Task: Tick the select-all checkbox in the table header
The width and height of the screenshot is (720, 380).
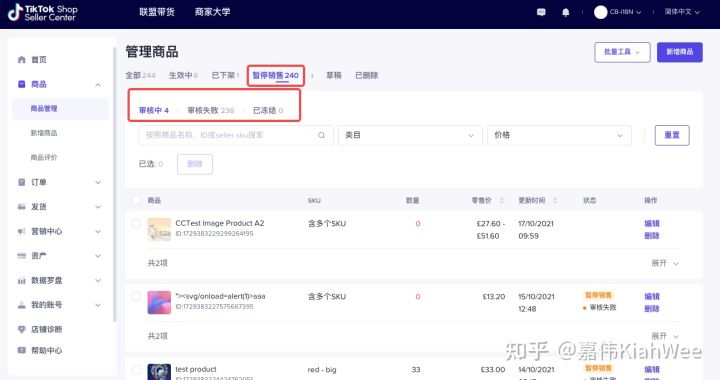Action: (136, 200)
